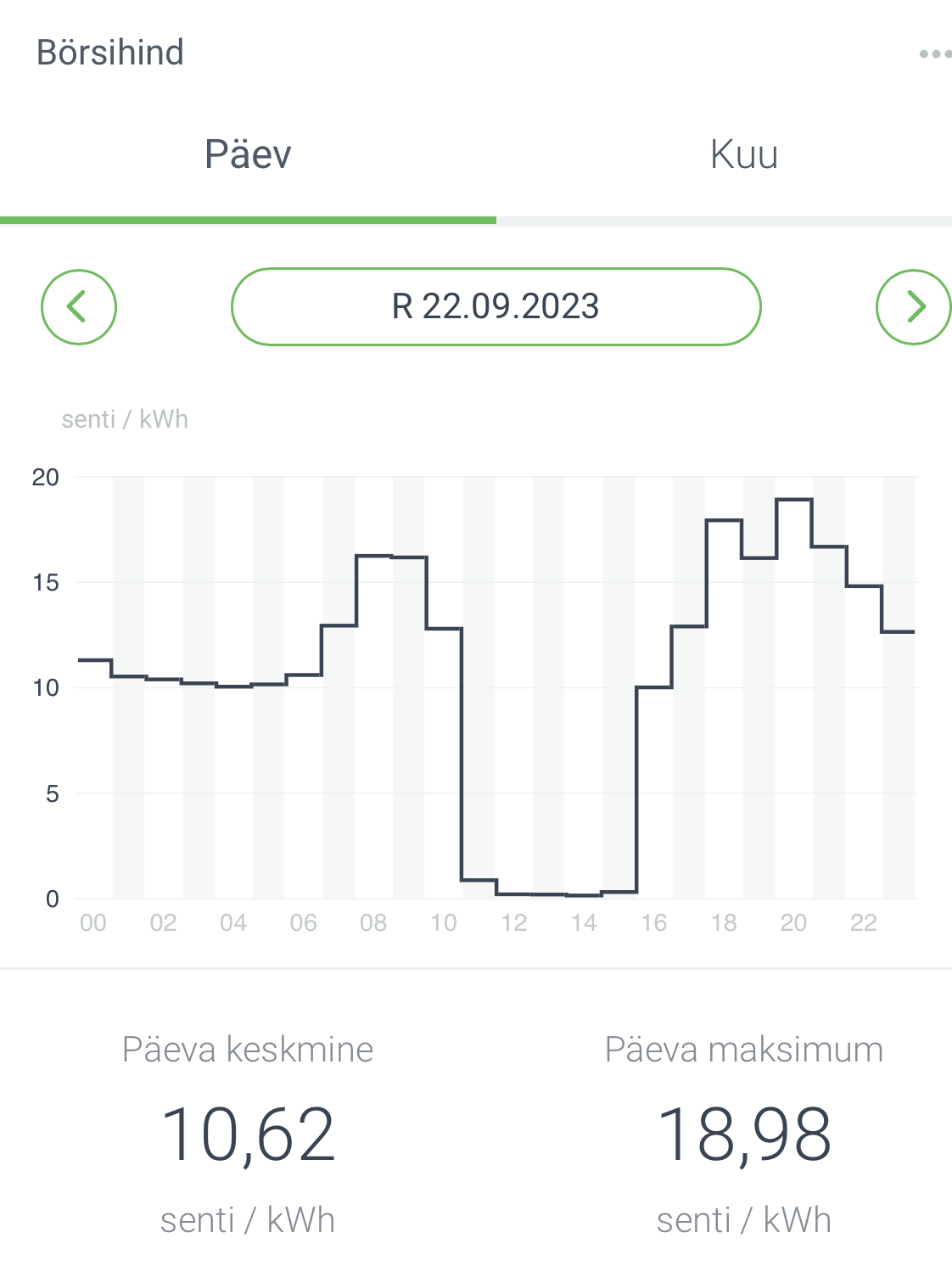Switch to the Kuu tab

744,155
